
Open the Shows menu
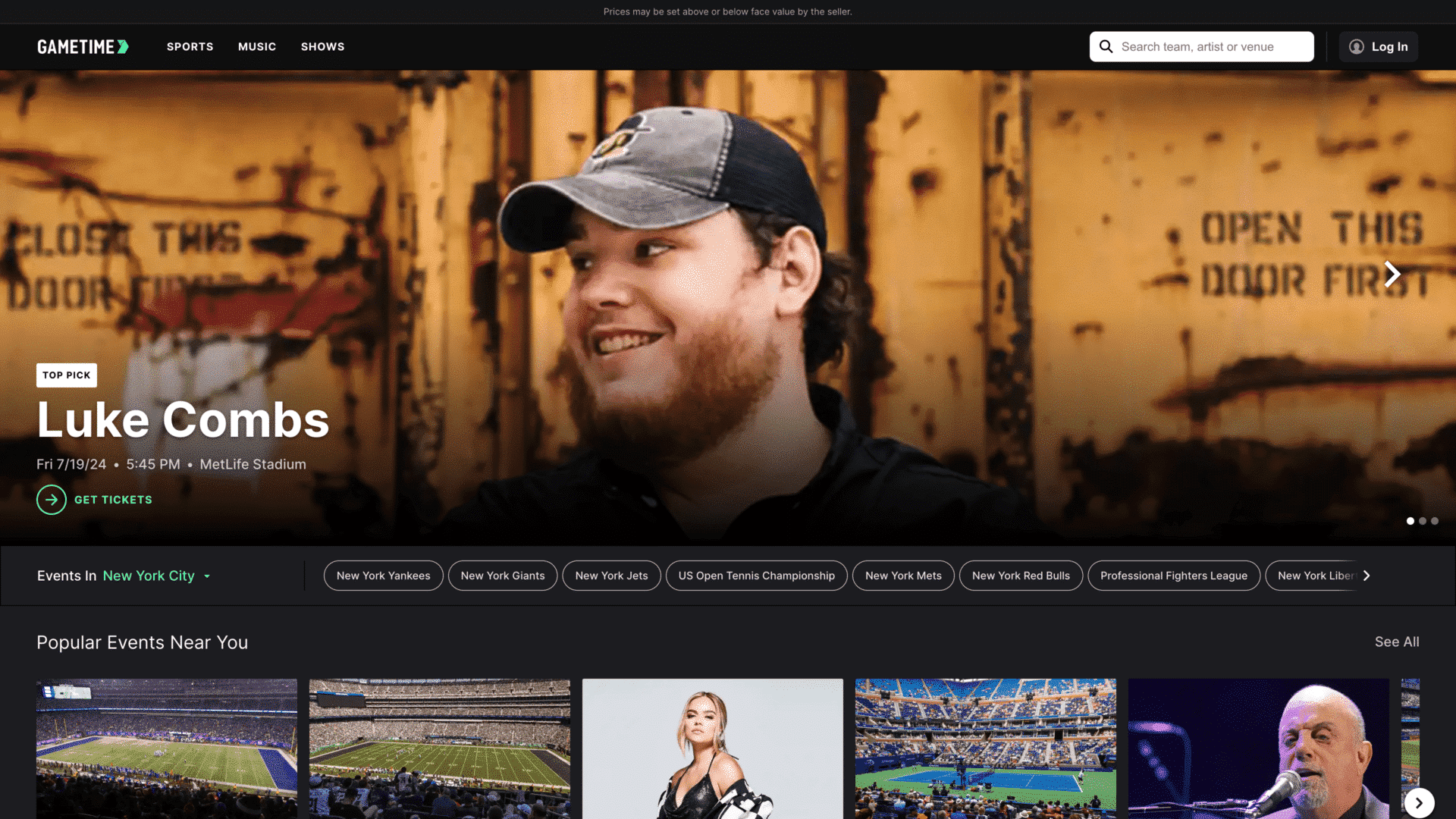click(322, 47)
